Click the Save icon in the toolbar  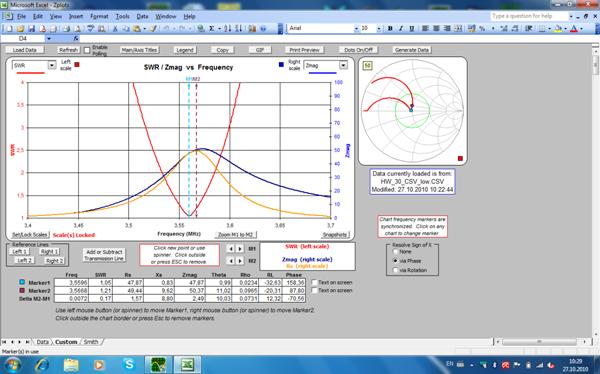tap(31, 28)
